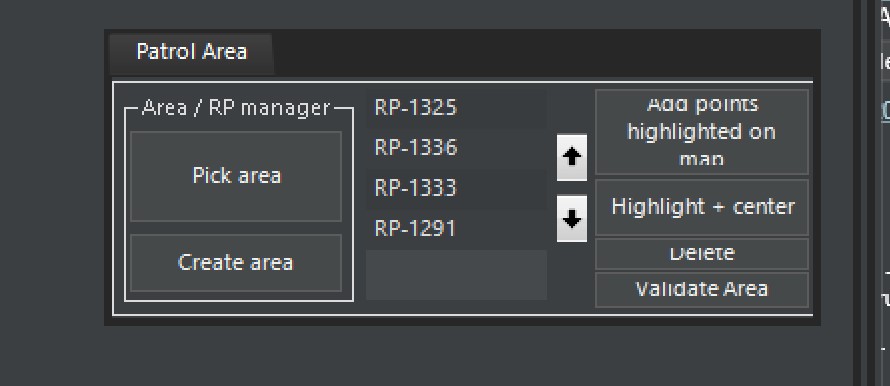Screen dimensions: 890x386
Task: Click the Pick area button
Action: (x=236, y=176)
